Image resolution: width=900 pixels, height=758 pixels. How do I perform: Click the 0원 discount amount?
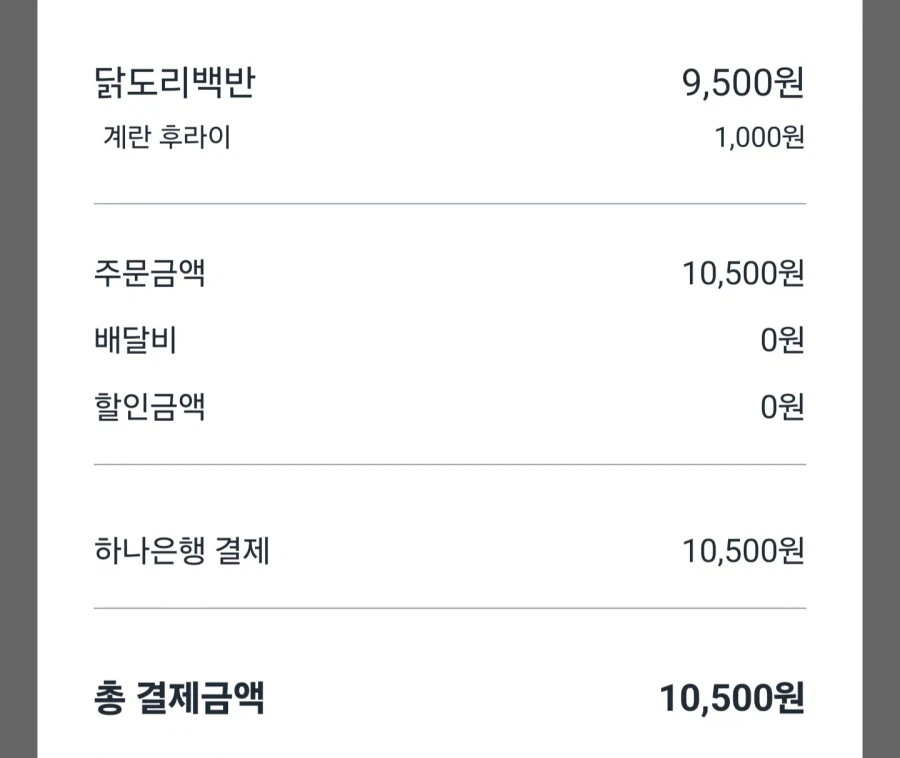(x=782, y=407)
